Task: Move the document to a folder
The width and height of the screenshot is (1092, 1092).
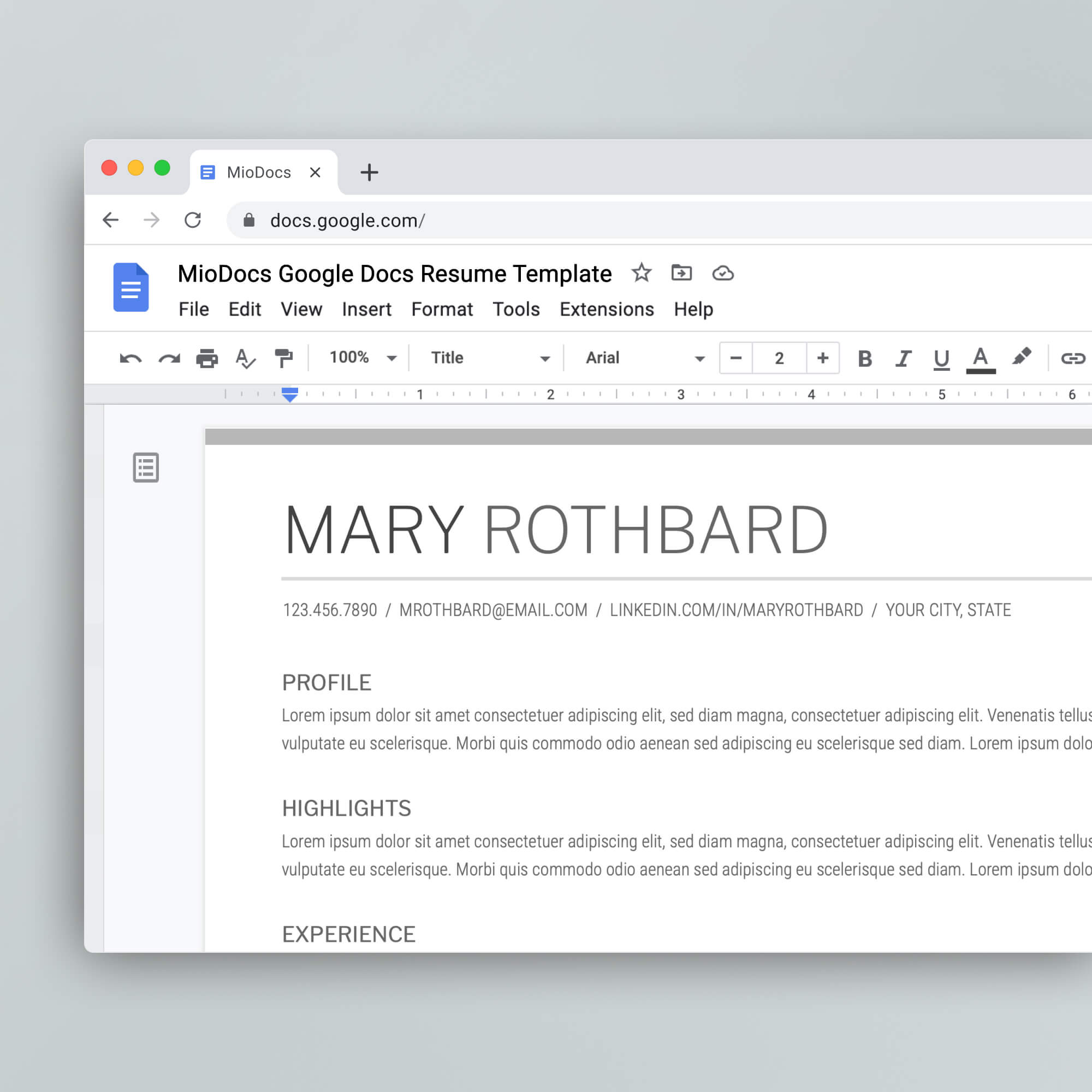Action: [682, 273]
